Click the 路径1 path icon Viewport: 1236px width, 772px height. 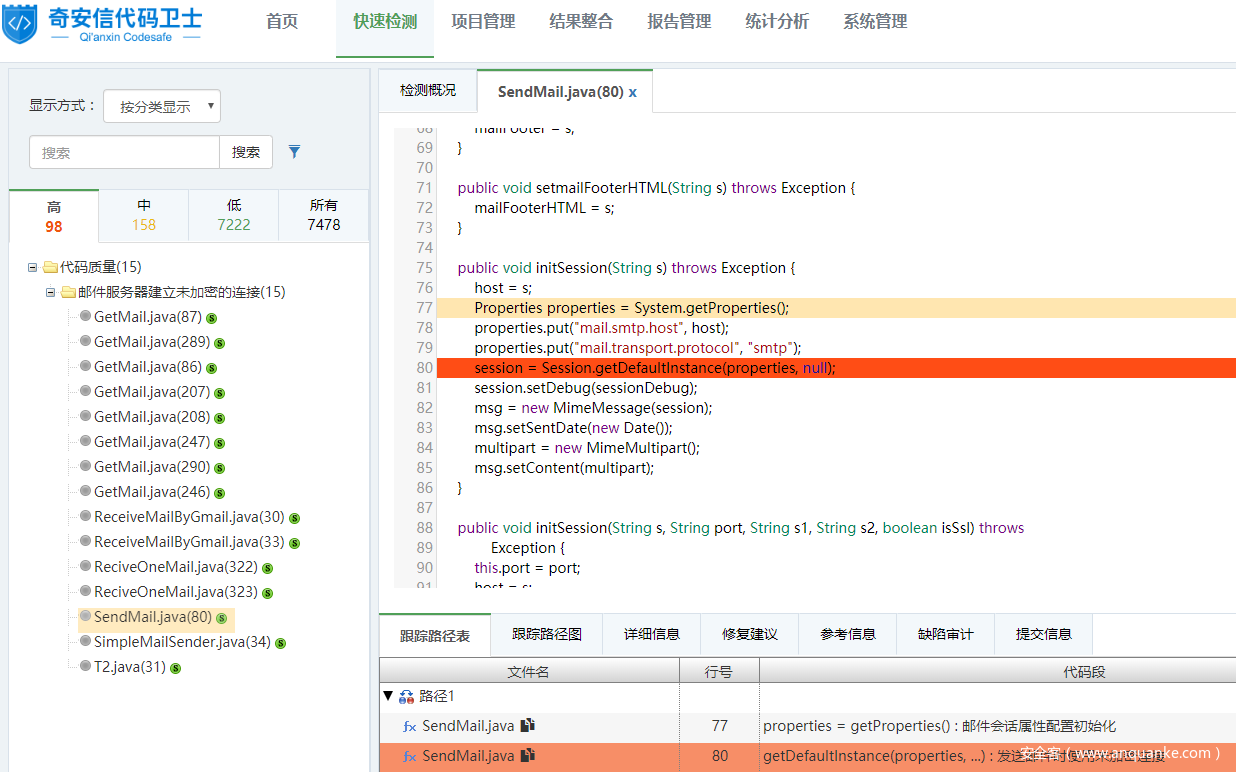406,696
